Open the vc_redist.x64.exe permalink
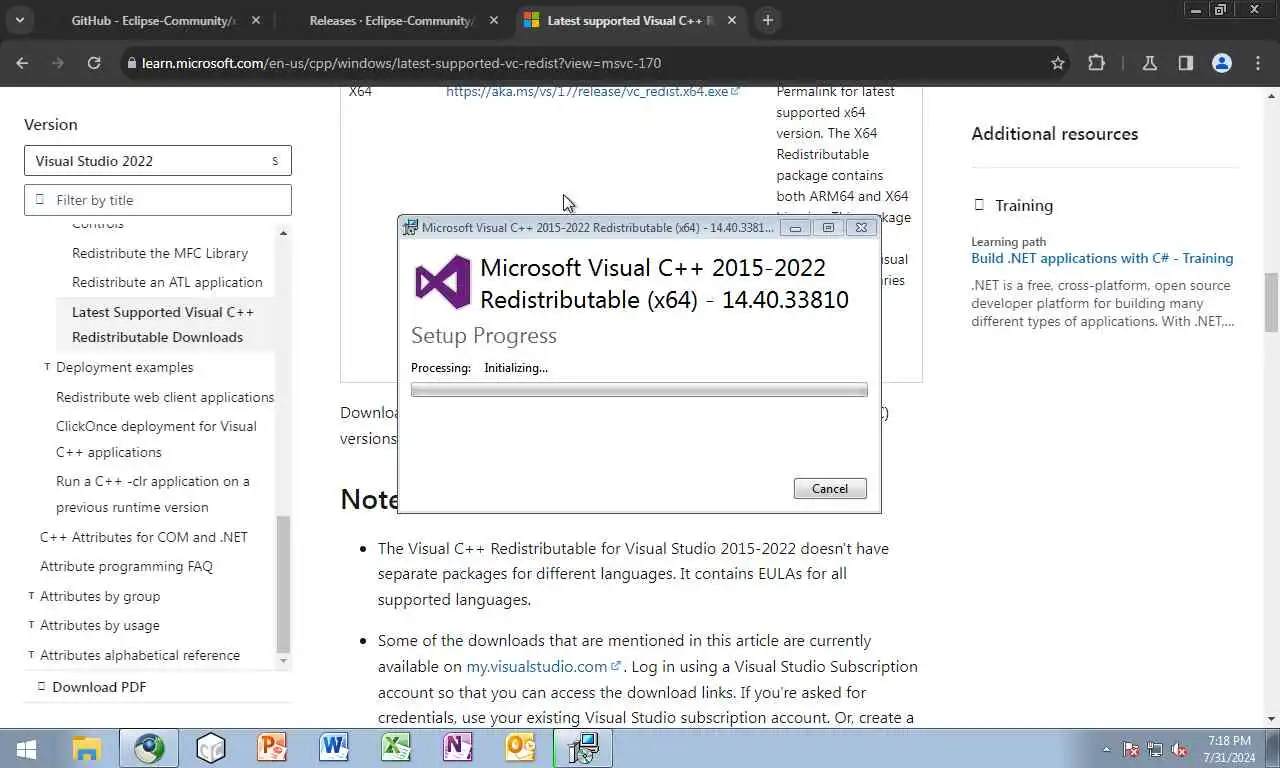The width and height of the screenshot is (1280, 768). (x=593, y=92)
